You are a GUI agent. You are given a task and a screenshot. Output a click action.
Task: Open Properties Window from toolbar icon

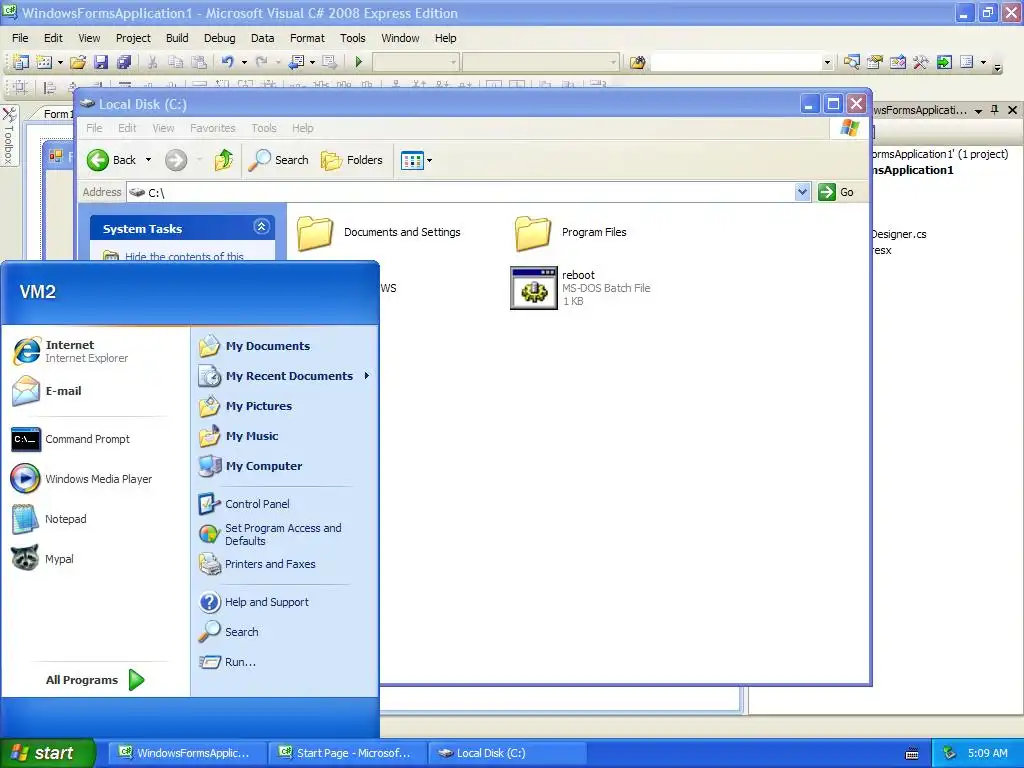tap(874, 62)
